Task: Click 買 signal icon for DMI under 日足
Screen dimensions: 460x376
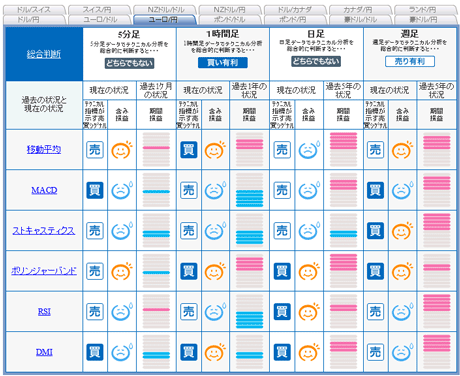Action: (282, 352)
